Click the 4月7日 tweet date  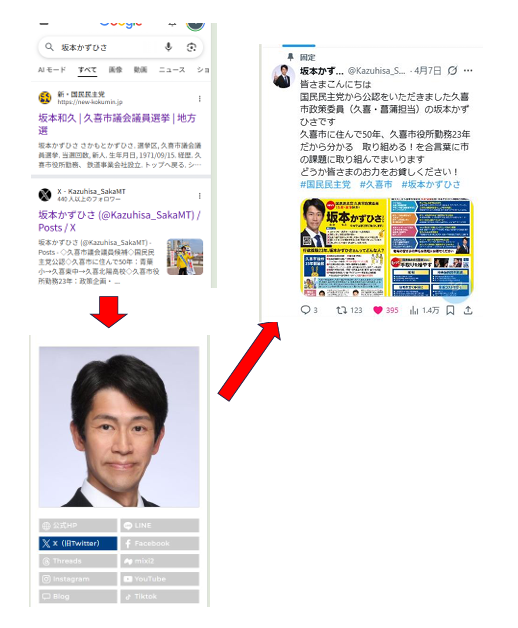428,71
